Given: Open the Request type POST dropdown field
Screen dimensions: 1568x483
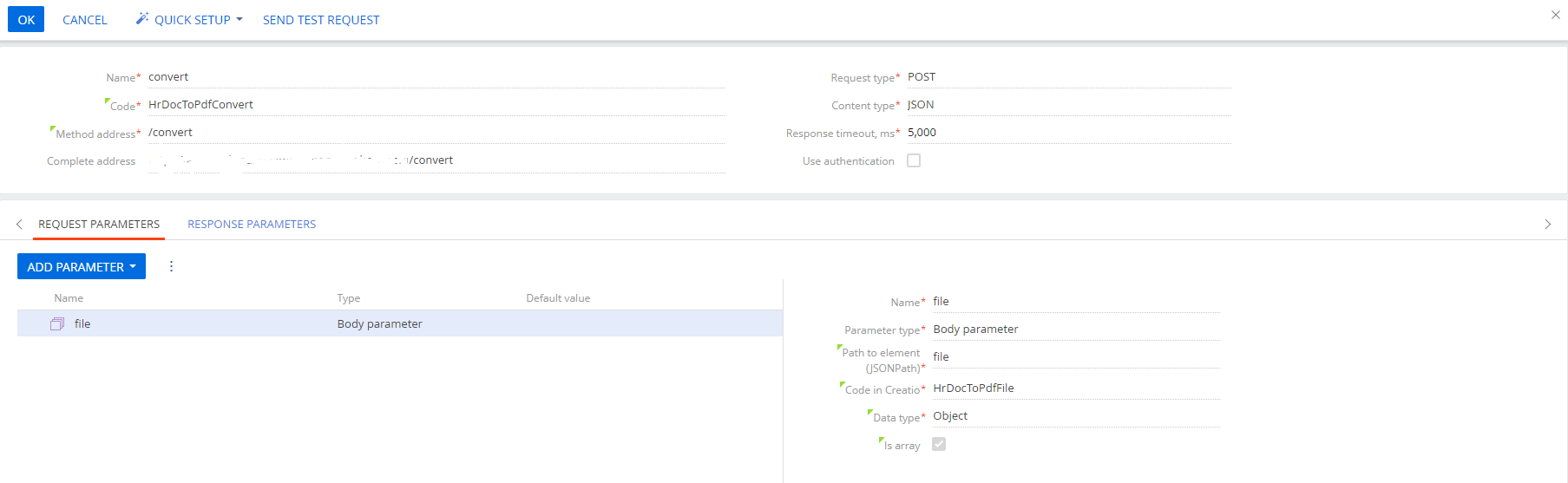Looking at the screenshot, I should [x=1067, y=77].
